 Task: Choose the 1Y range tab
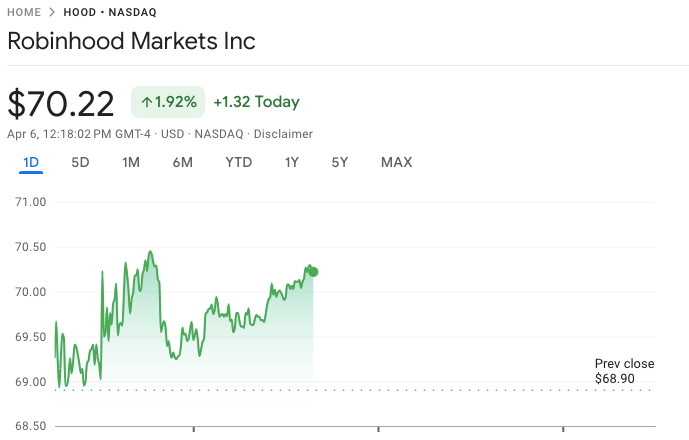292,162
